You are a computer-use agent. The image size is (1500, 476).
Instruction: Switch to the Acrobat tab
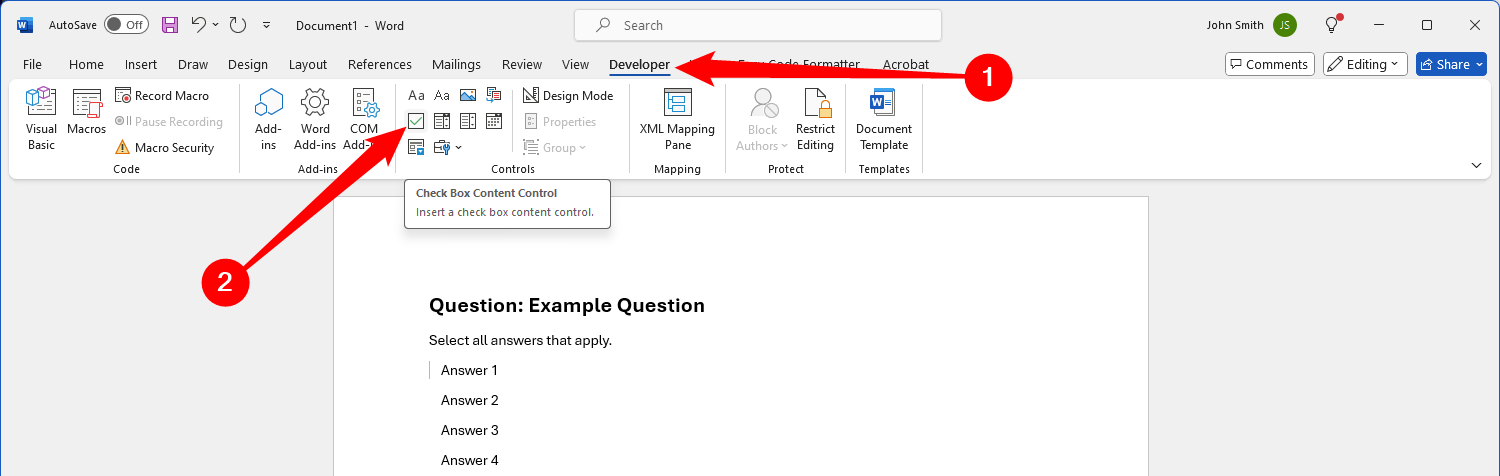click(905, 64)
